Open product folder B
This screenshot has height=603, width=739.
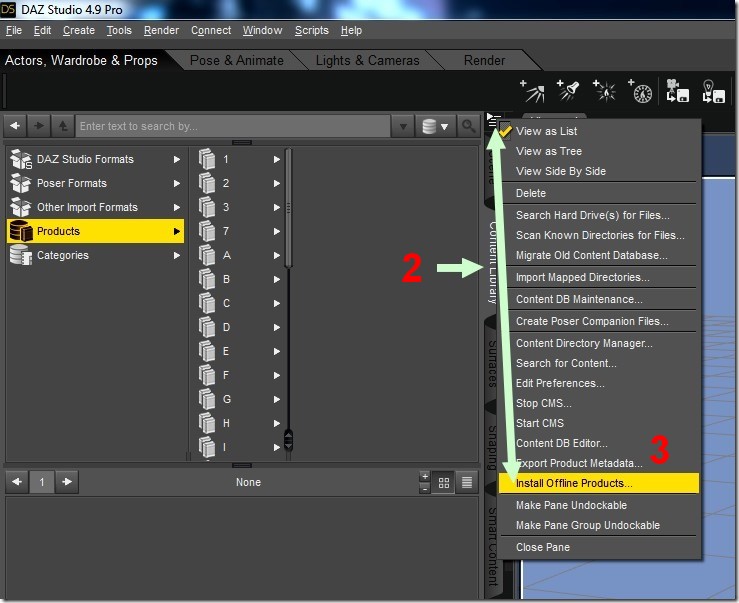239,279
